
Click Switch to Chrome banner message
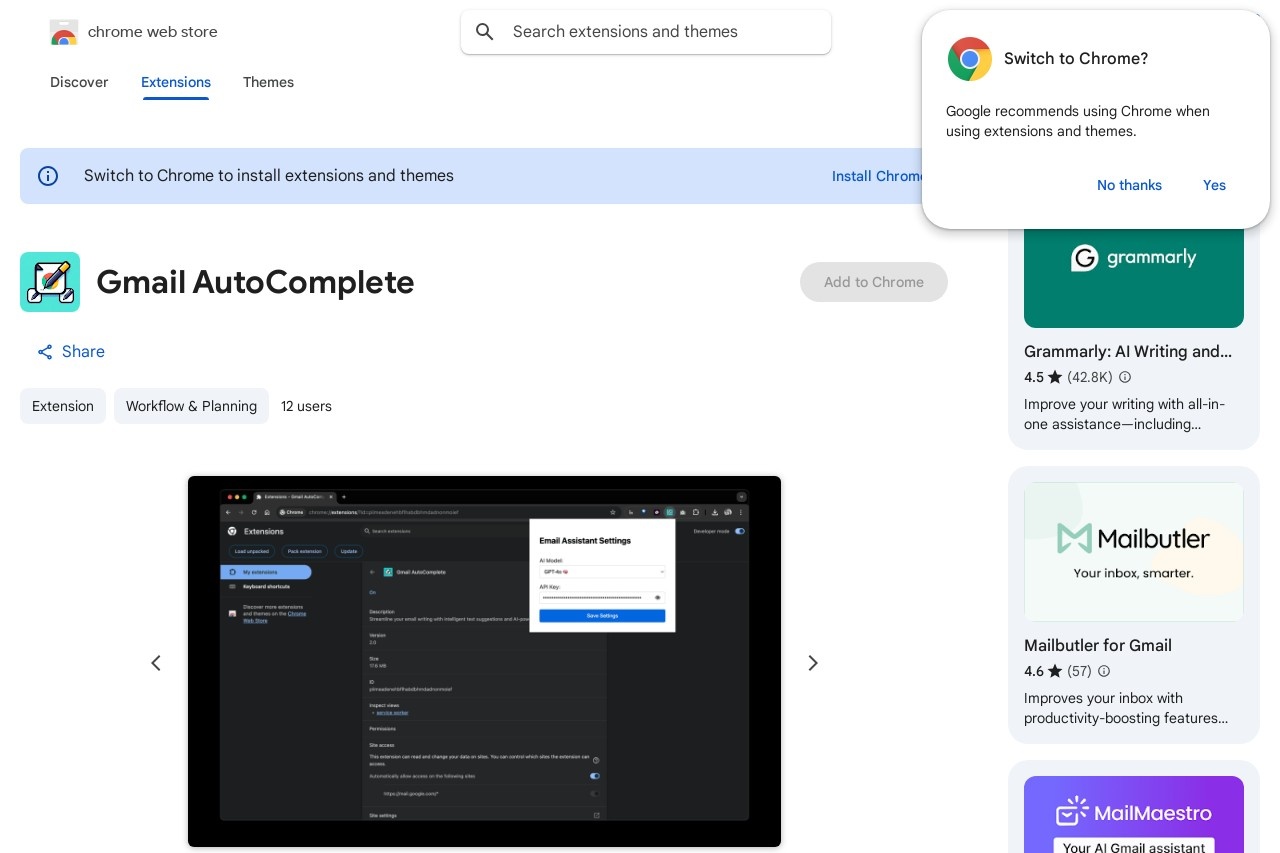click(269, 176)
